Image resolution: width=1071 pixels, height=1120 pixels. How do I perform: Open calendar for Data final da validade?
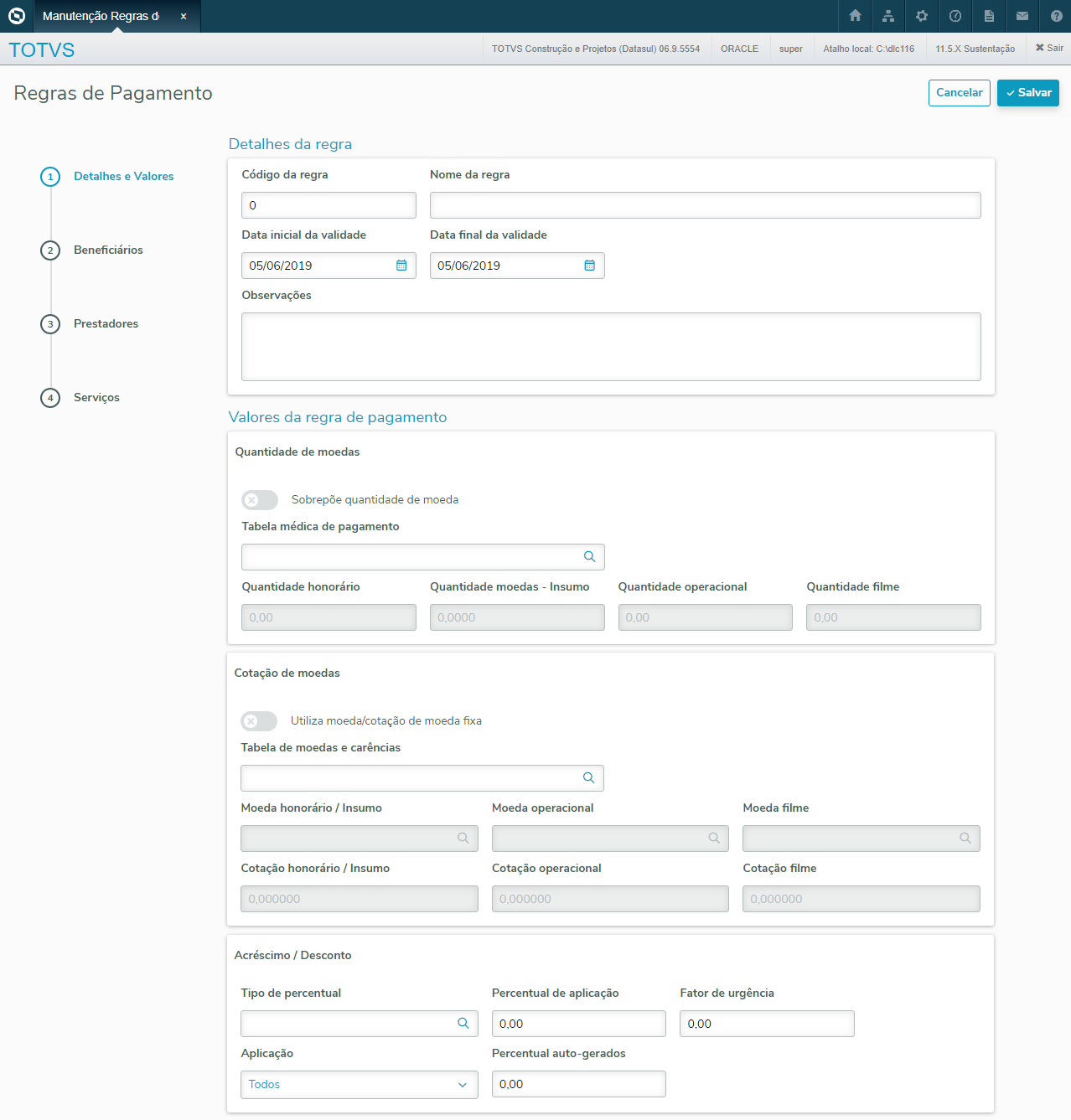590,266
